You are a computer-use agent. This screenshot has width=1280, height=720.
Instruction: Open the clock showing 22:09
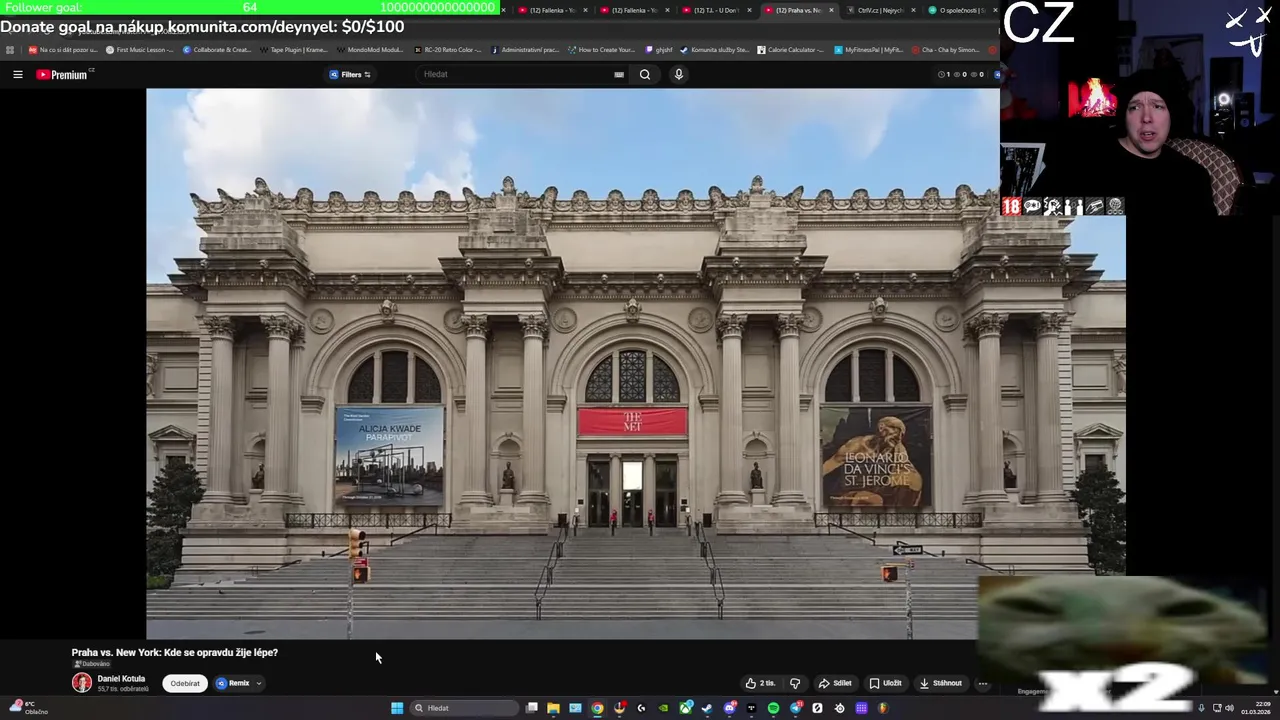coord(1254,708)
